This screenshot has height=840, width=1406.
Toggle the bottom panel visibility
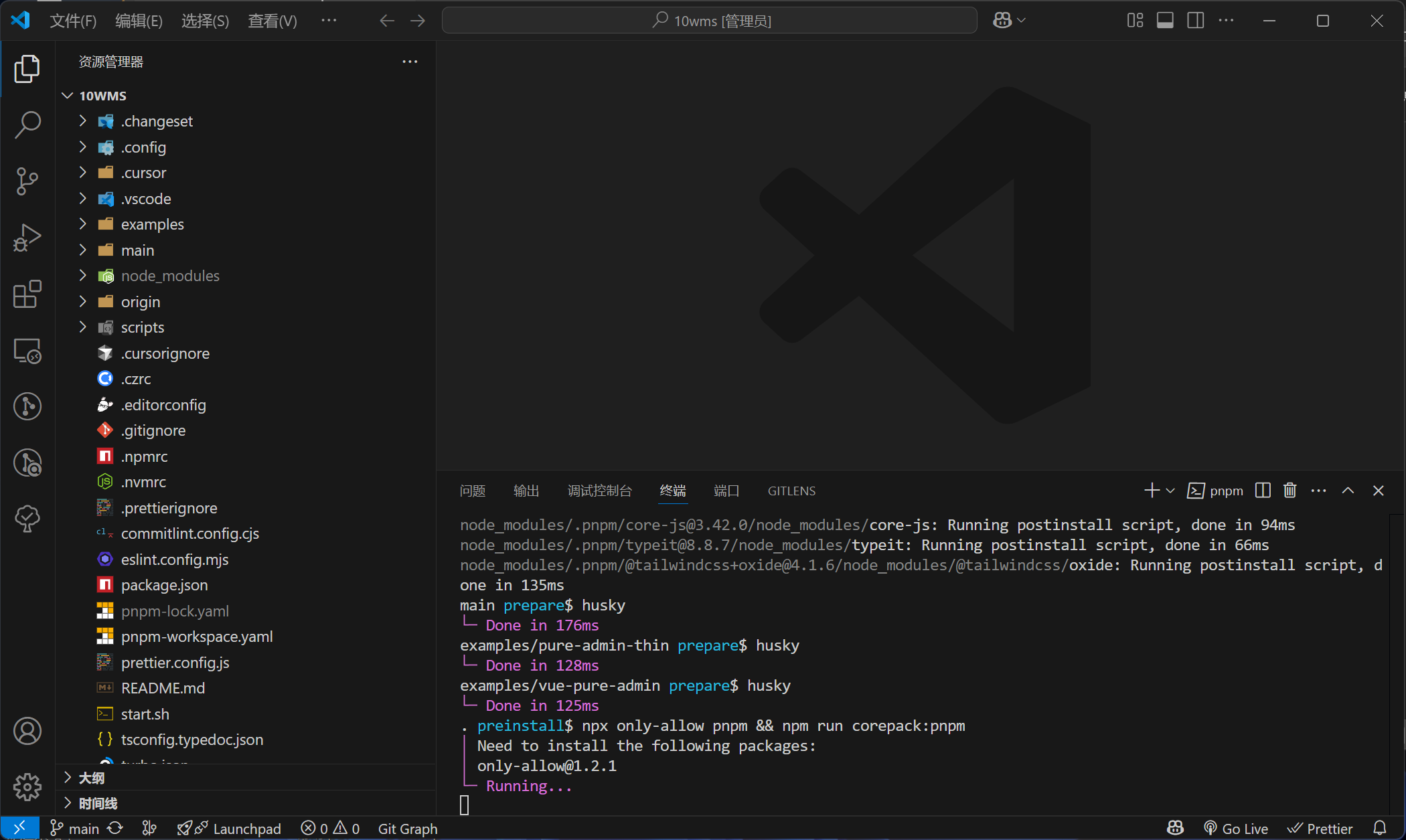[1165, 21]
